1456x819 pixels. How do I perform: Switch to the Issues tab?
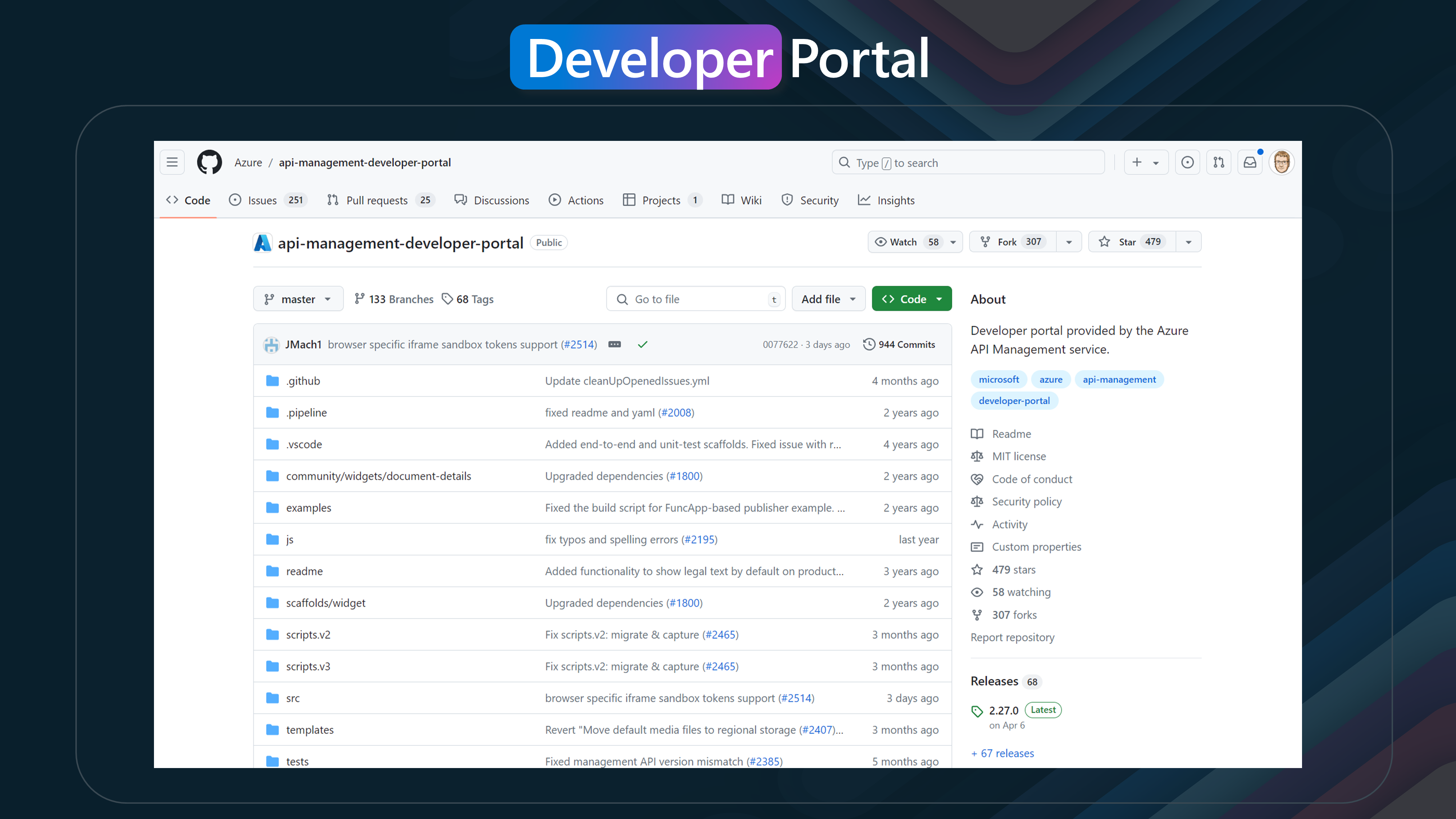click(267, 200)
